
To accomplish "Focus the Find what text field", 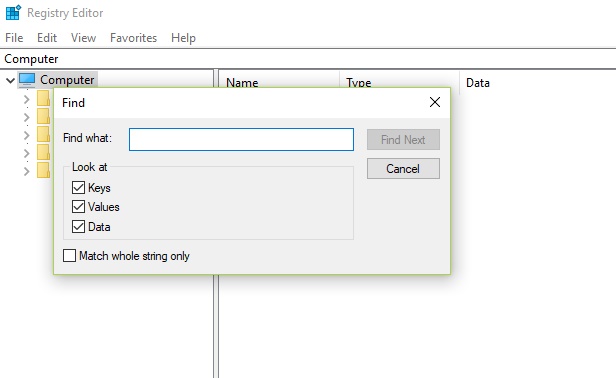I will point(241,139).
